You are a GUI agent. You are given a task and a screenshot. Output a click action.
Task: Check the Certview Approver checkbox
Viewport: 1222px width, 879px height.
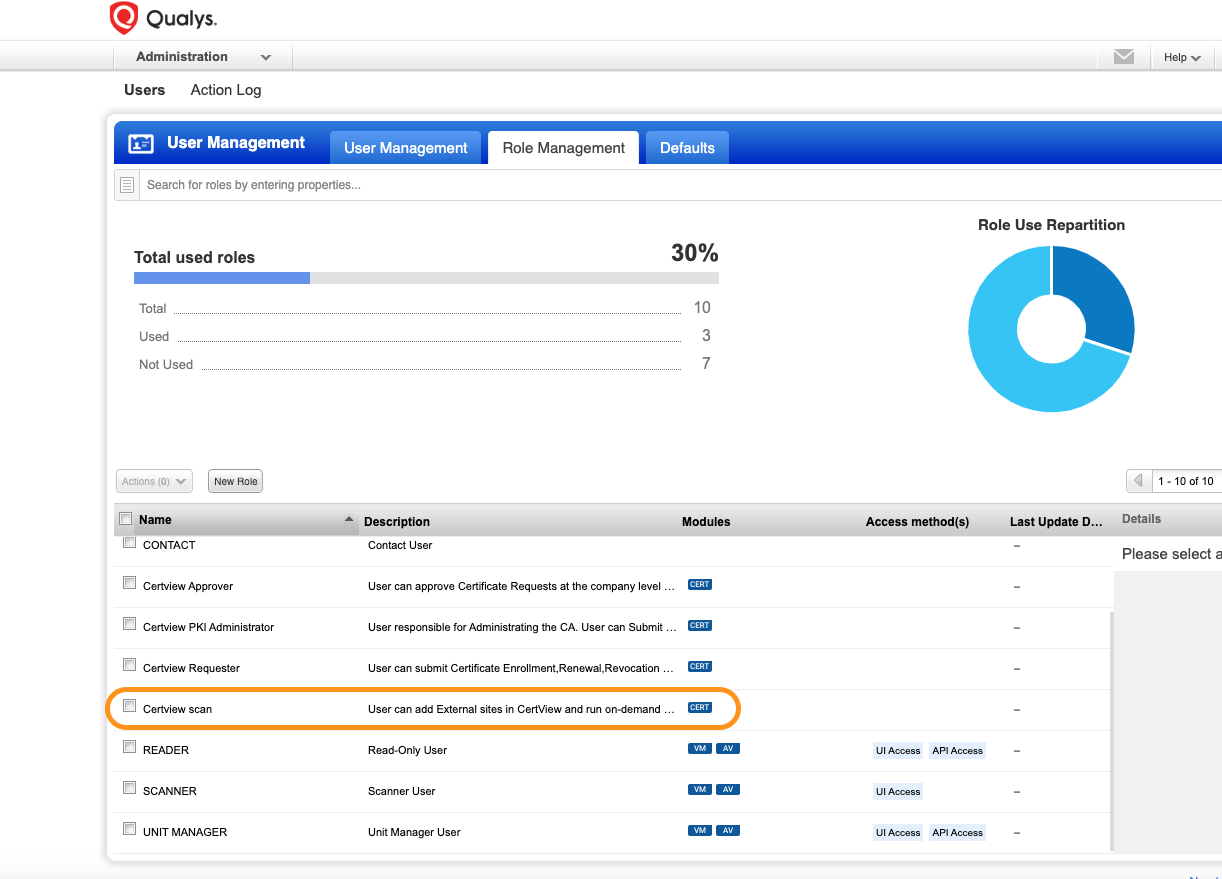[129, 583]
